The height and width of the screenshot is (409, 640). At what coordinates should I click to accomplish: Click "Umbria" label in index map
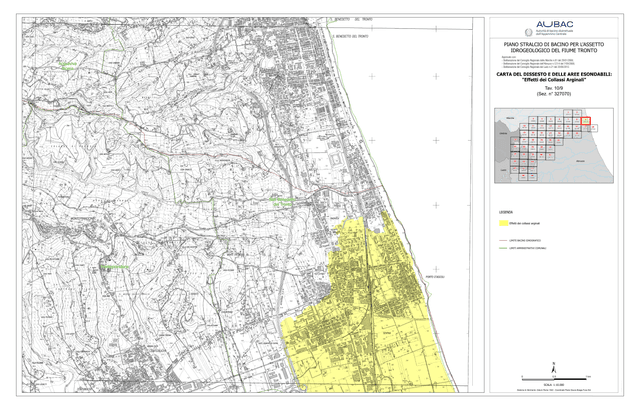[502, 133]
